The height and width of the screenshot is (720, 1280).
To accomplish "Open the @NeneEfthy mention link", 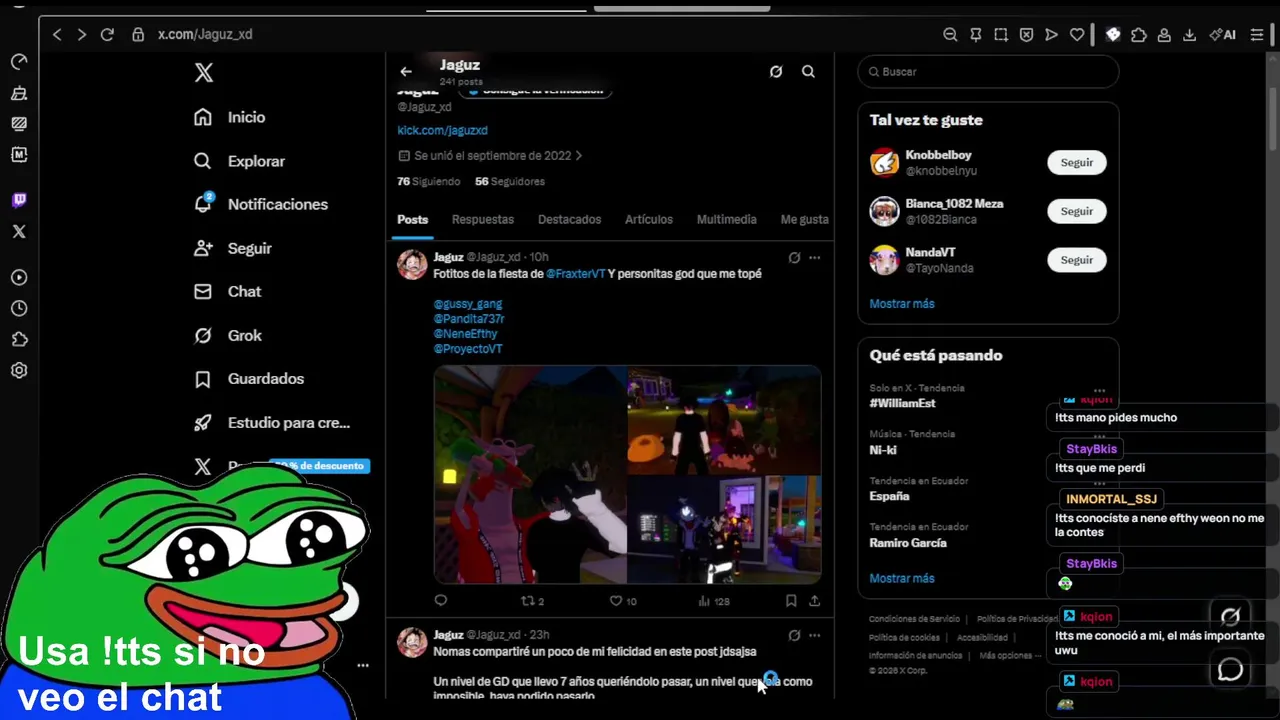I will (465, 334).
